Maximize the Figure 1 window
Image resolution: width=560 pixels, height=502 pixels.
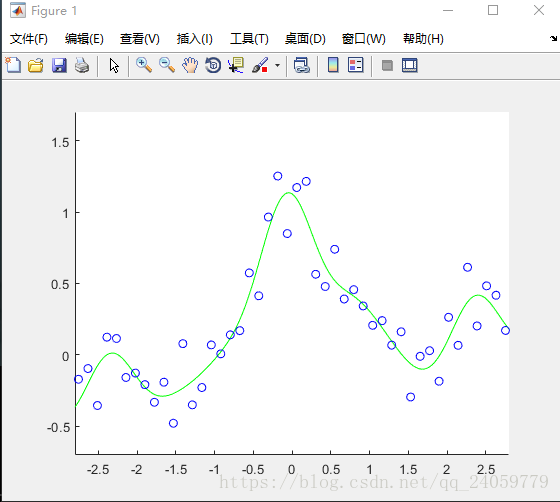coord(493,10)
